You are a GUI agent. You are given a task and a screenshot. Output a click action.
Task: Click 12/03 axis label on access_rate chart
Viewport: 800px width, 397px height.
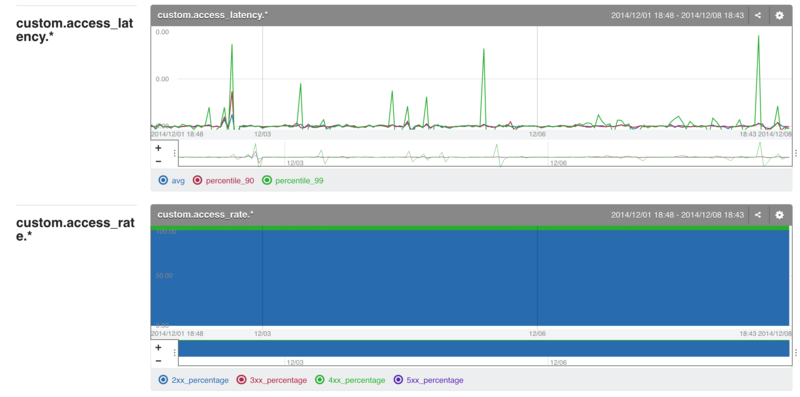click(262, 333)
